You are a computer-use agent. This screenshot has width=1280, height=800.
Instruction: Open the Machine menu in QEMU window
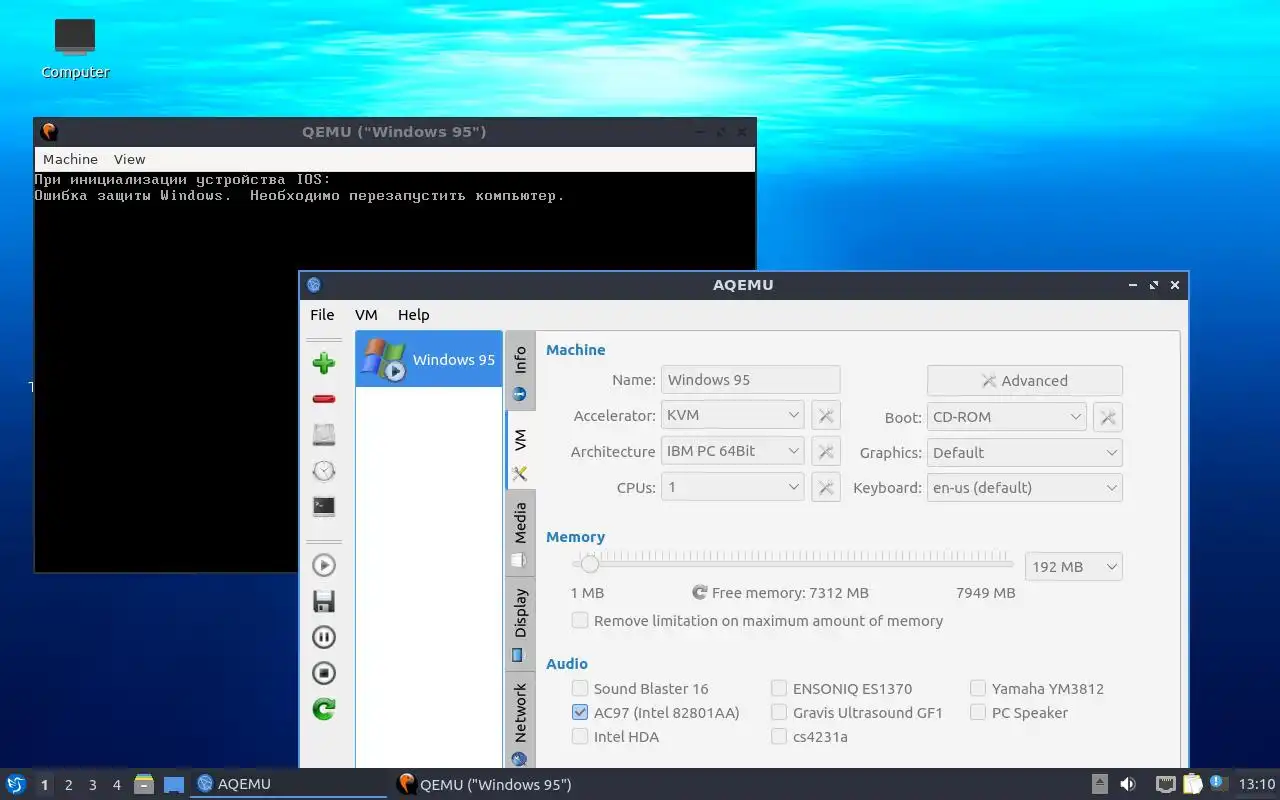70,159
